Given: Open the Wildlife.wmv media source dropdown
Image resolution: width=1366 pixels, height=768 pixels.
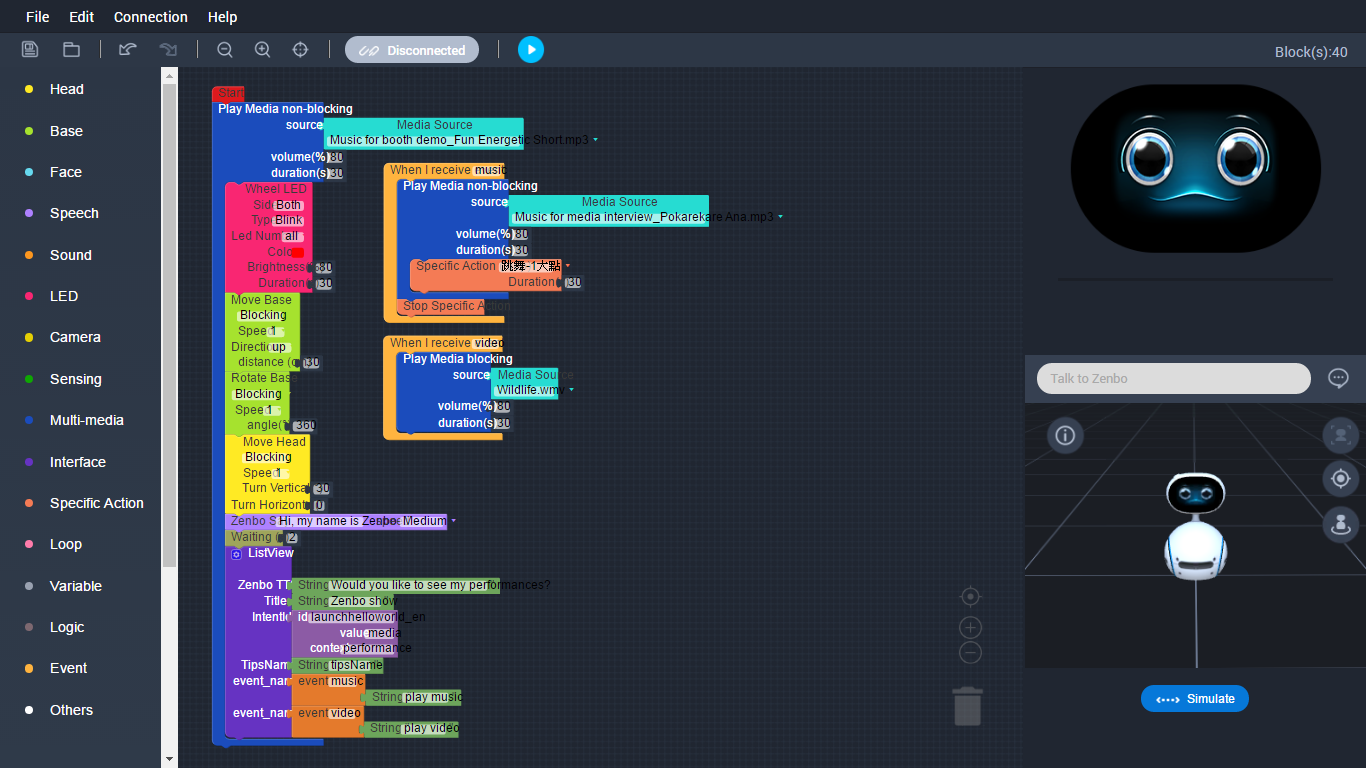Looking at the screenshot, I should [x=571, y=390].
